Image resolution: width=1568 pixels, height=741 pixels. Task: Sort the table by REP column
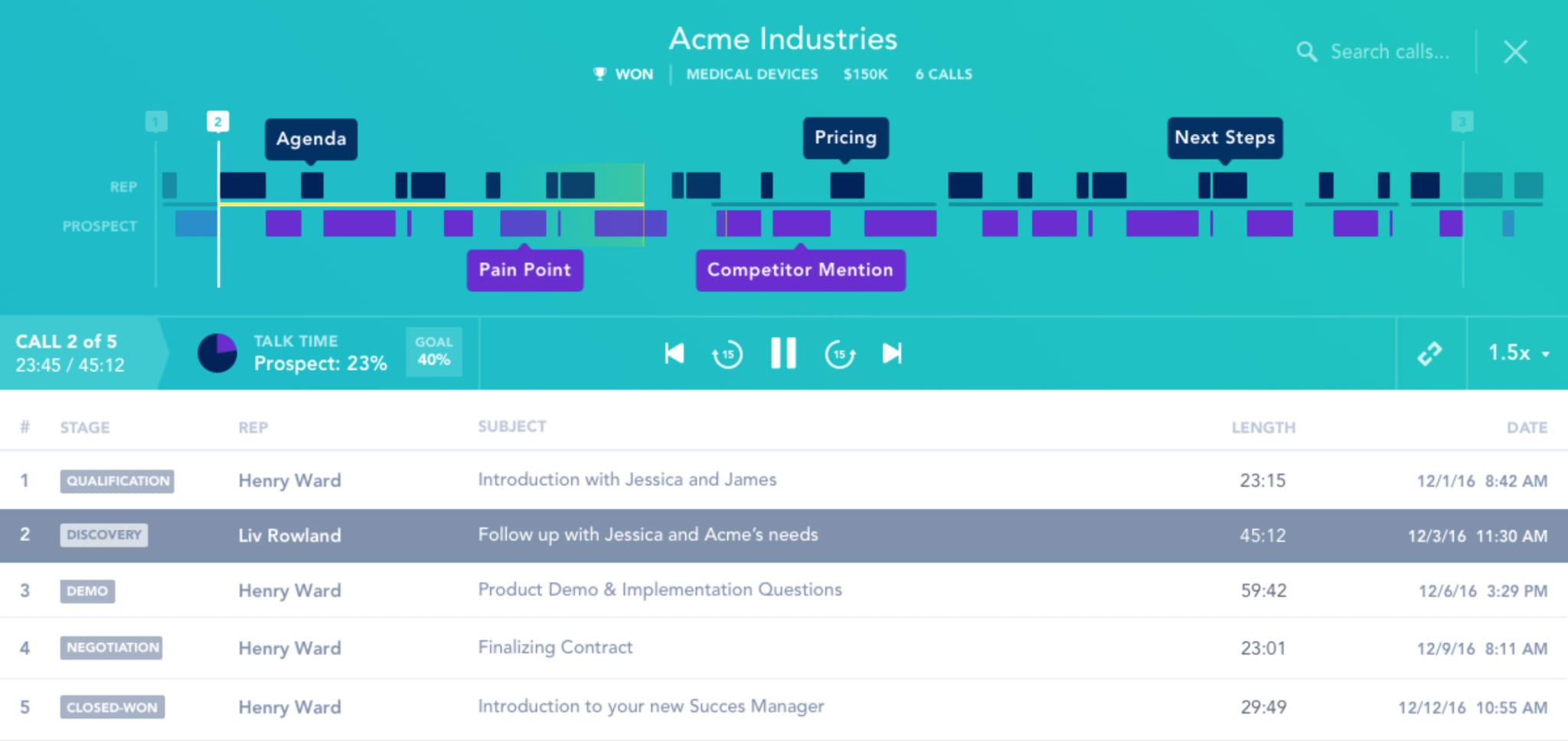coord(253,428)
